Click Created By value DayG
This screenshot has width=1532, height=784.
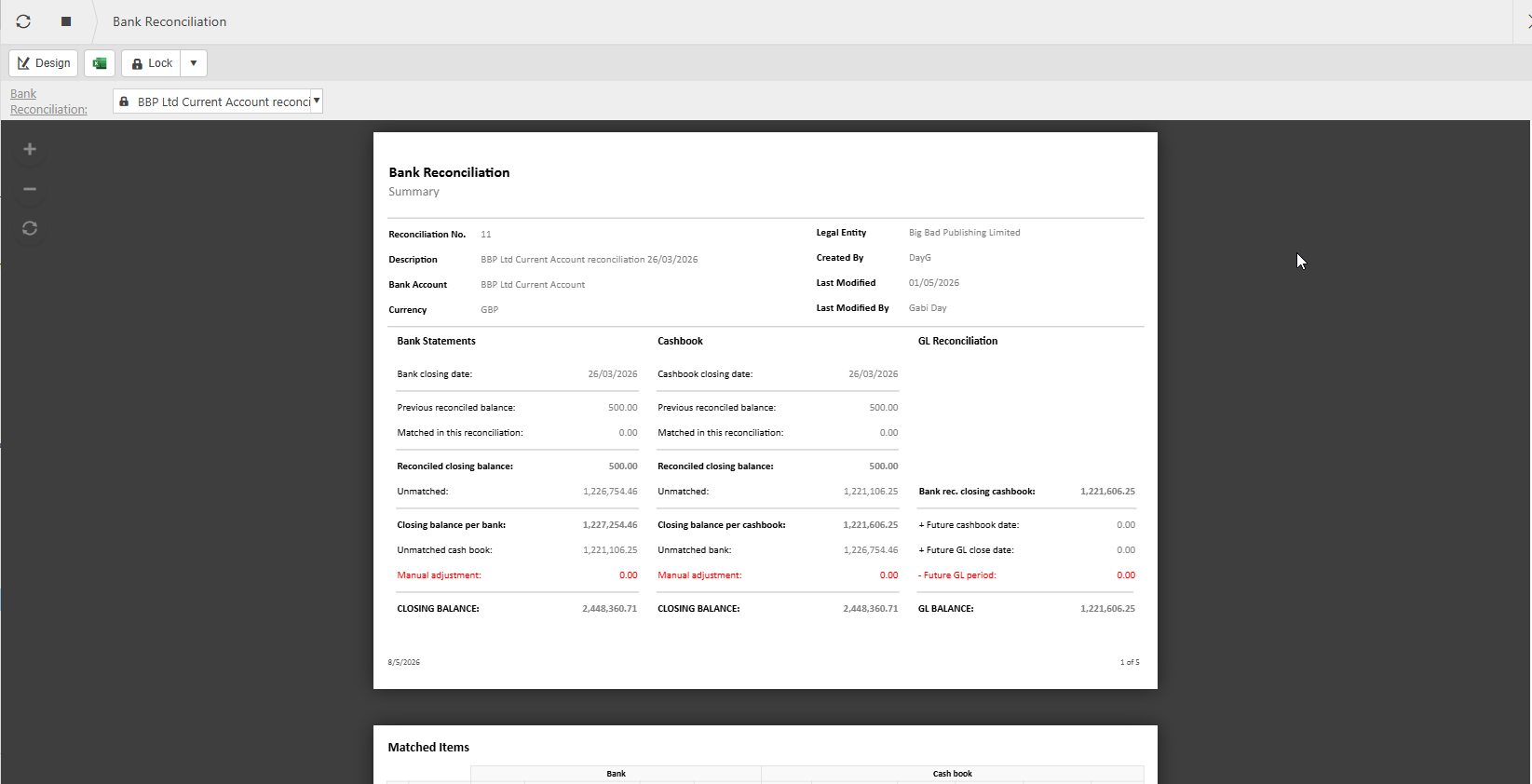[x=920, y=258]
